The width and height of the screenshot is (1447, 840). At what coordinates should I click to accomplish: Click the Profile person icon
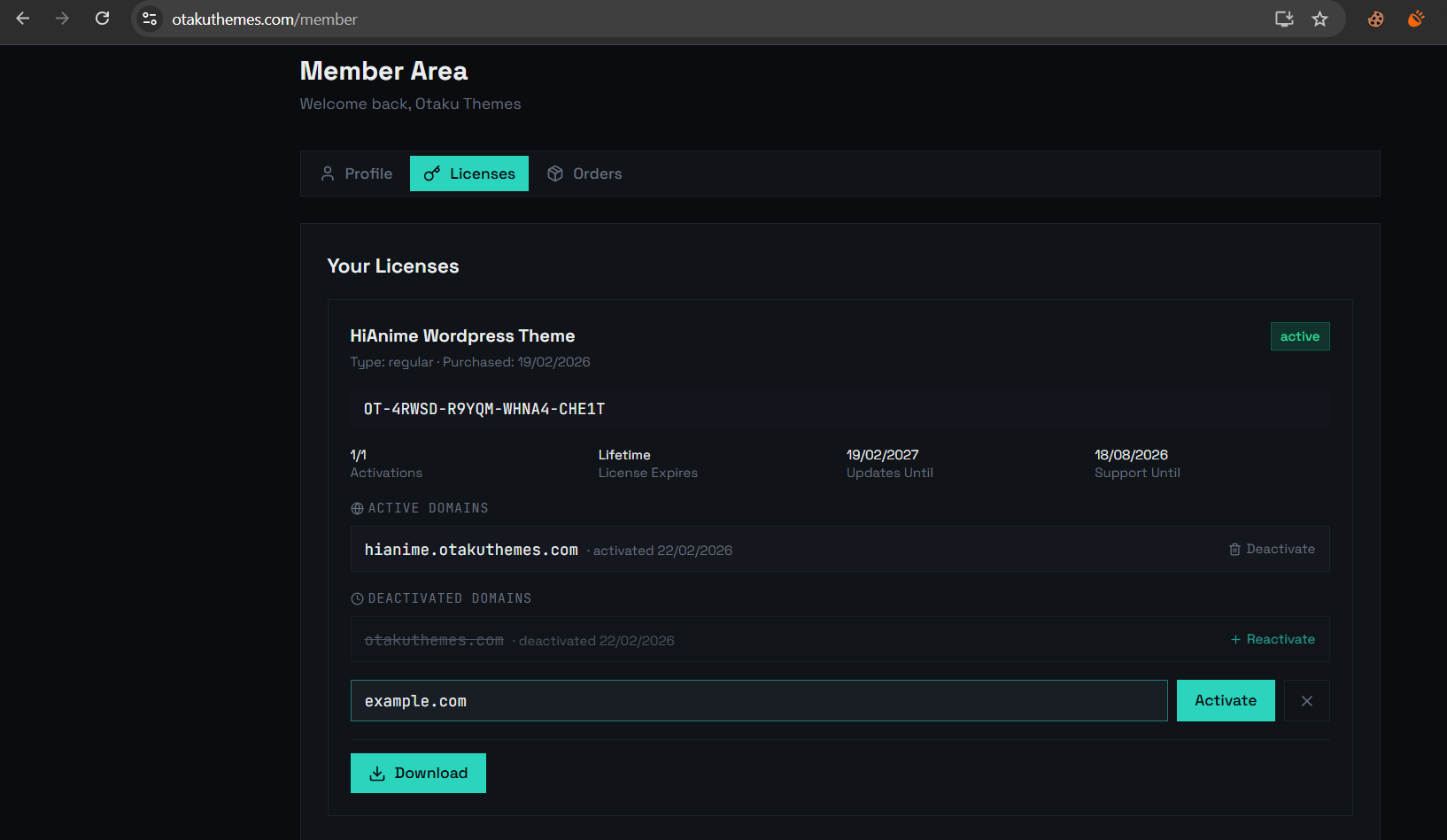[328, 173]
